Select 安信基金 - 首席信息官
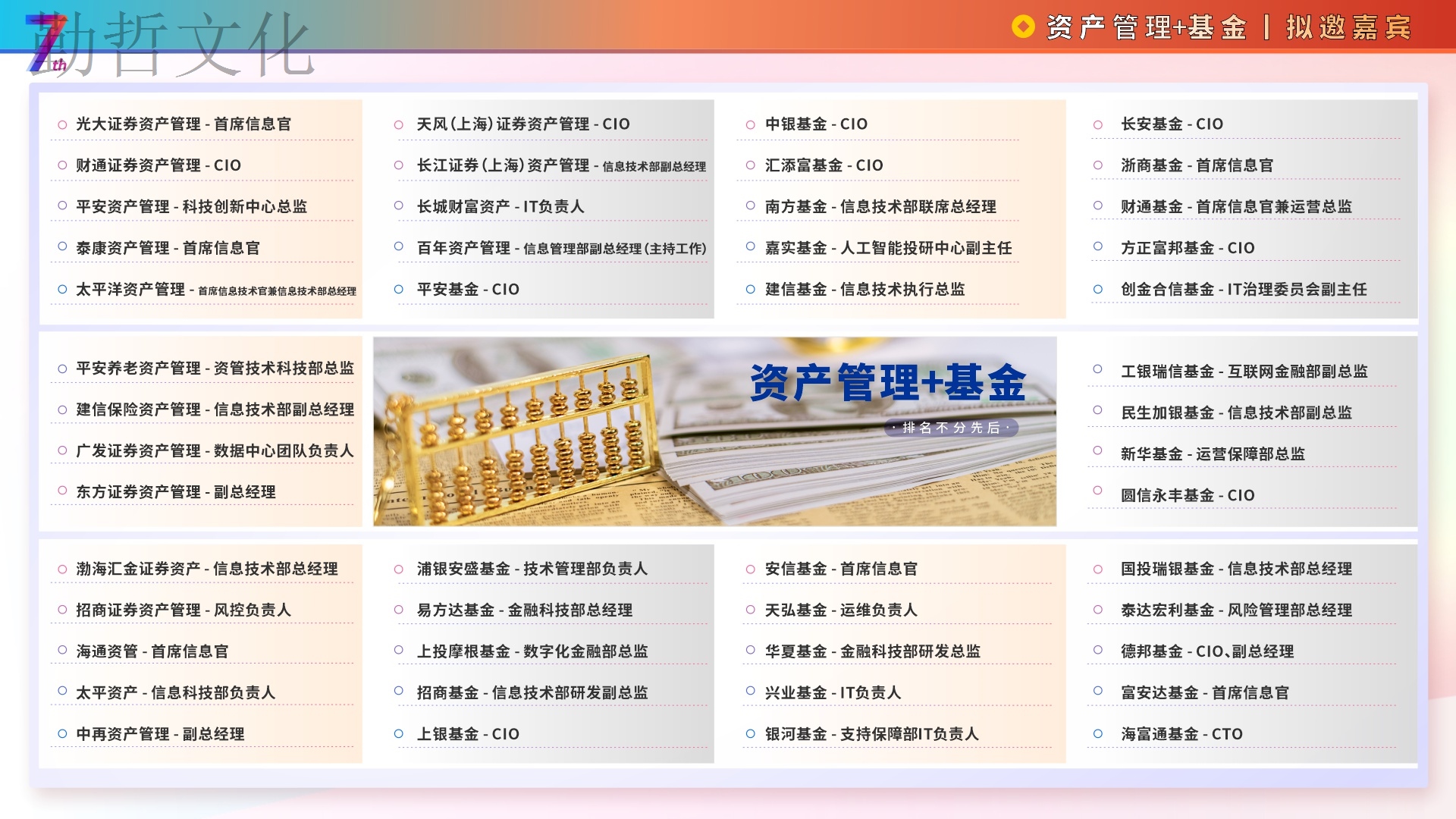The image size is (1456, 819). [841, 570]
